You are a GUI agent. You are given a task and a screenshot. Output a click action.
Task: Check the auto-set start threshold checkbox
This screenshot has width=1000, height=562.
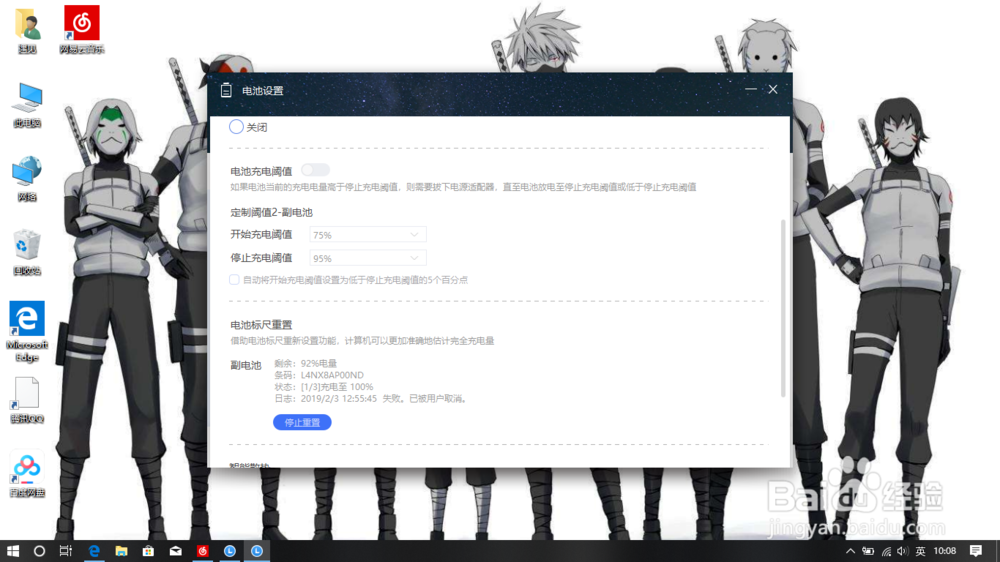235,280
